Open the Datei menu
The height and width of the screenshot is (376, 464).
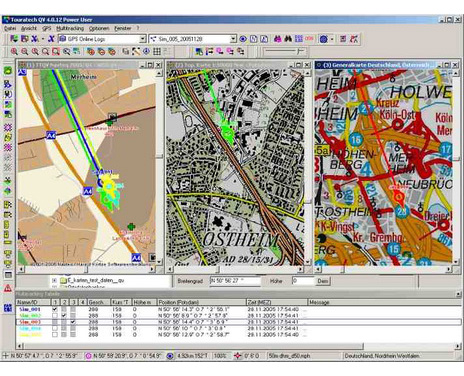coord(10,29)
